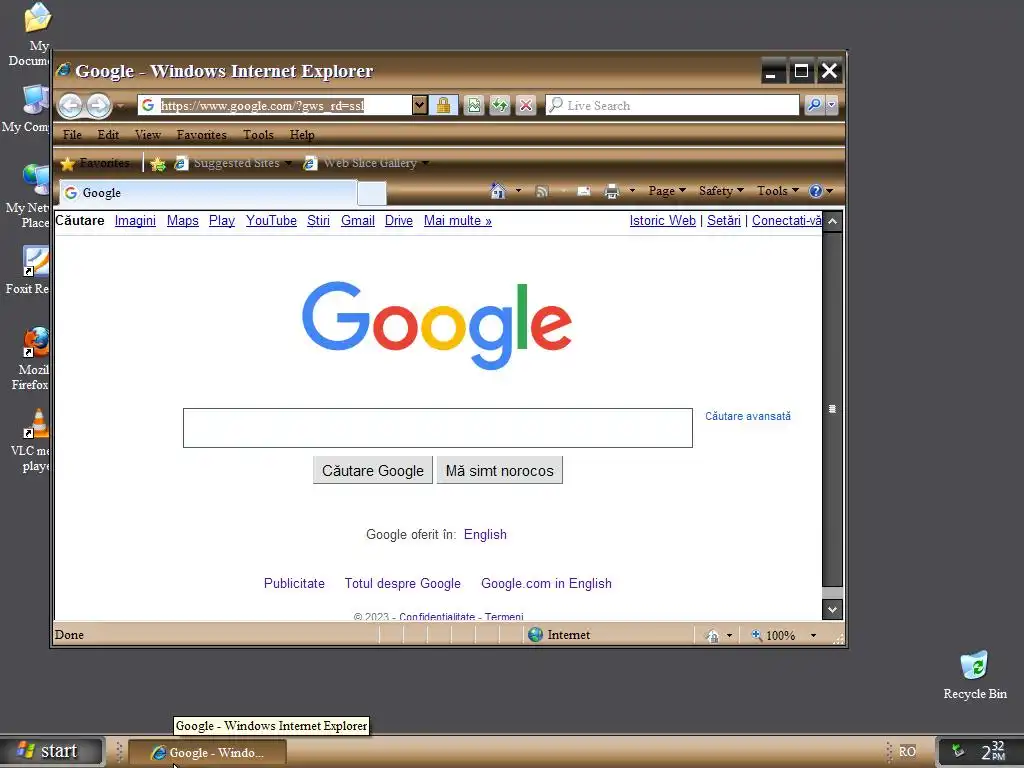Open the Publicitate link
This screenshot has height=768, width=1024.
click(294, 583)
